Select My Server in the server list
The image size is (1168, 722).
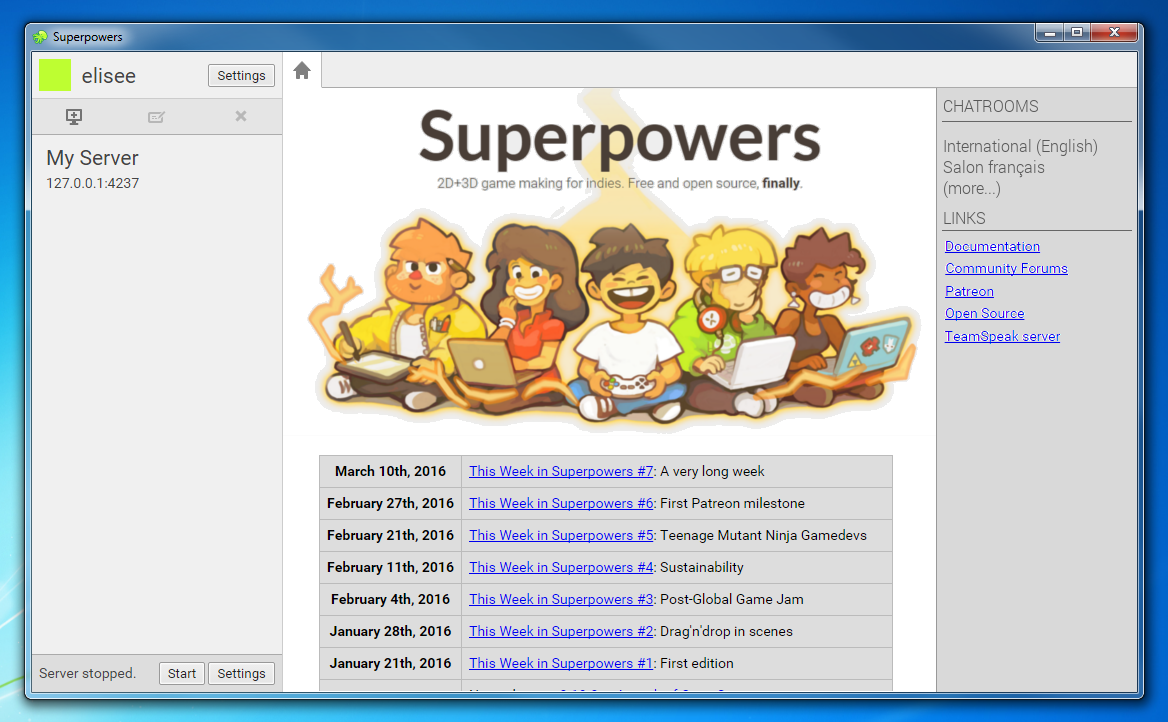click(x=156, y=169)
